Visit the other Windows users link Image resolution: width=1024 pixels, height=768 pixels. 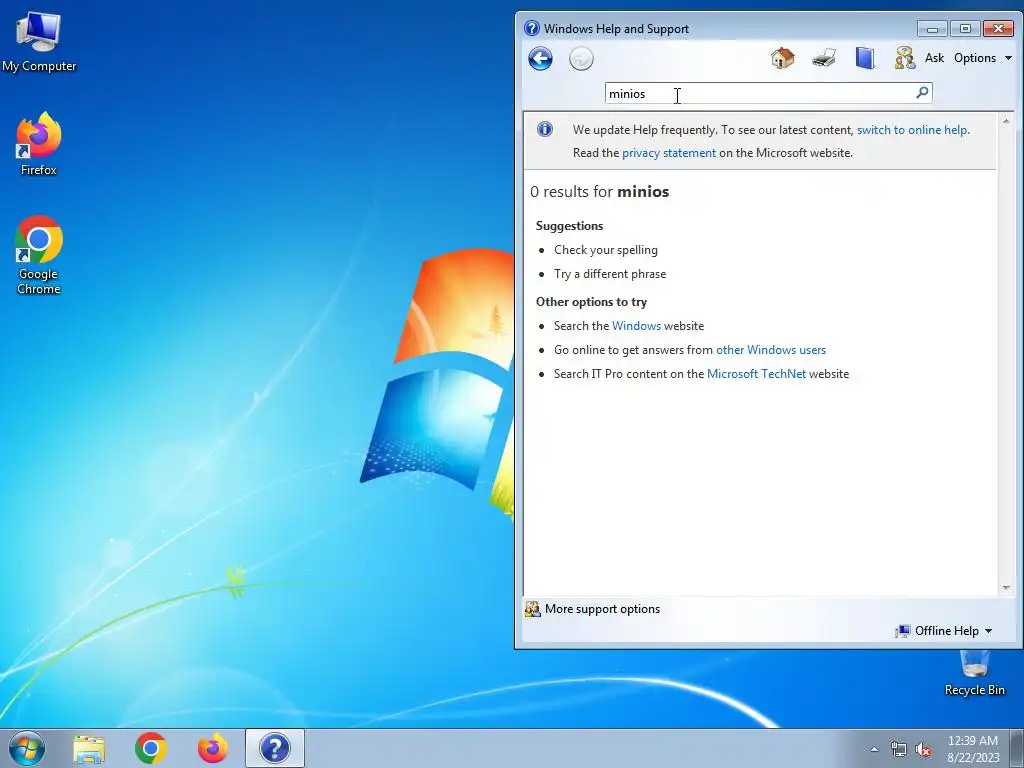[x=771, y=350]
